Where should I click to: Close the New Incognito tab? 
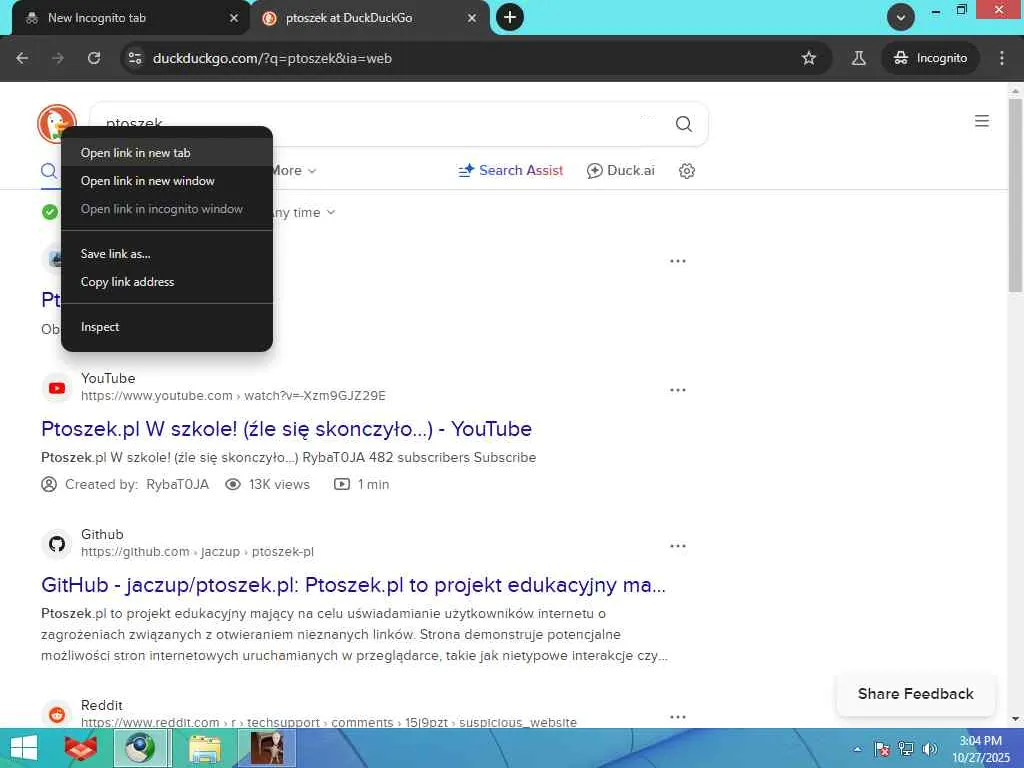click(234, 18)
